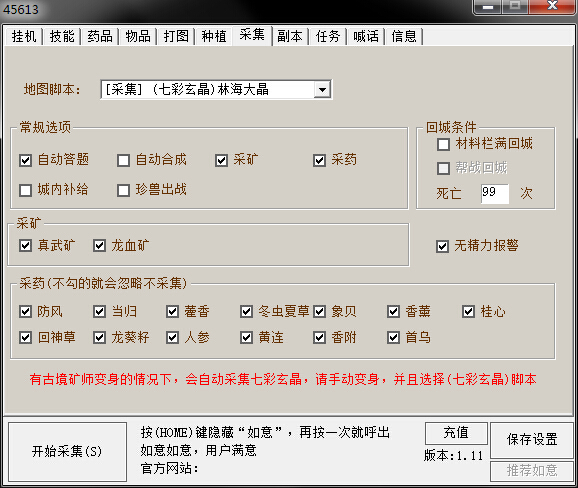578x488 pixels.
Task: Uncheck the 香薷 herb checkbox
Action: click(x=394, y=312)
